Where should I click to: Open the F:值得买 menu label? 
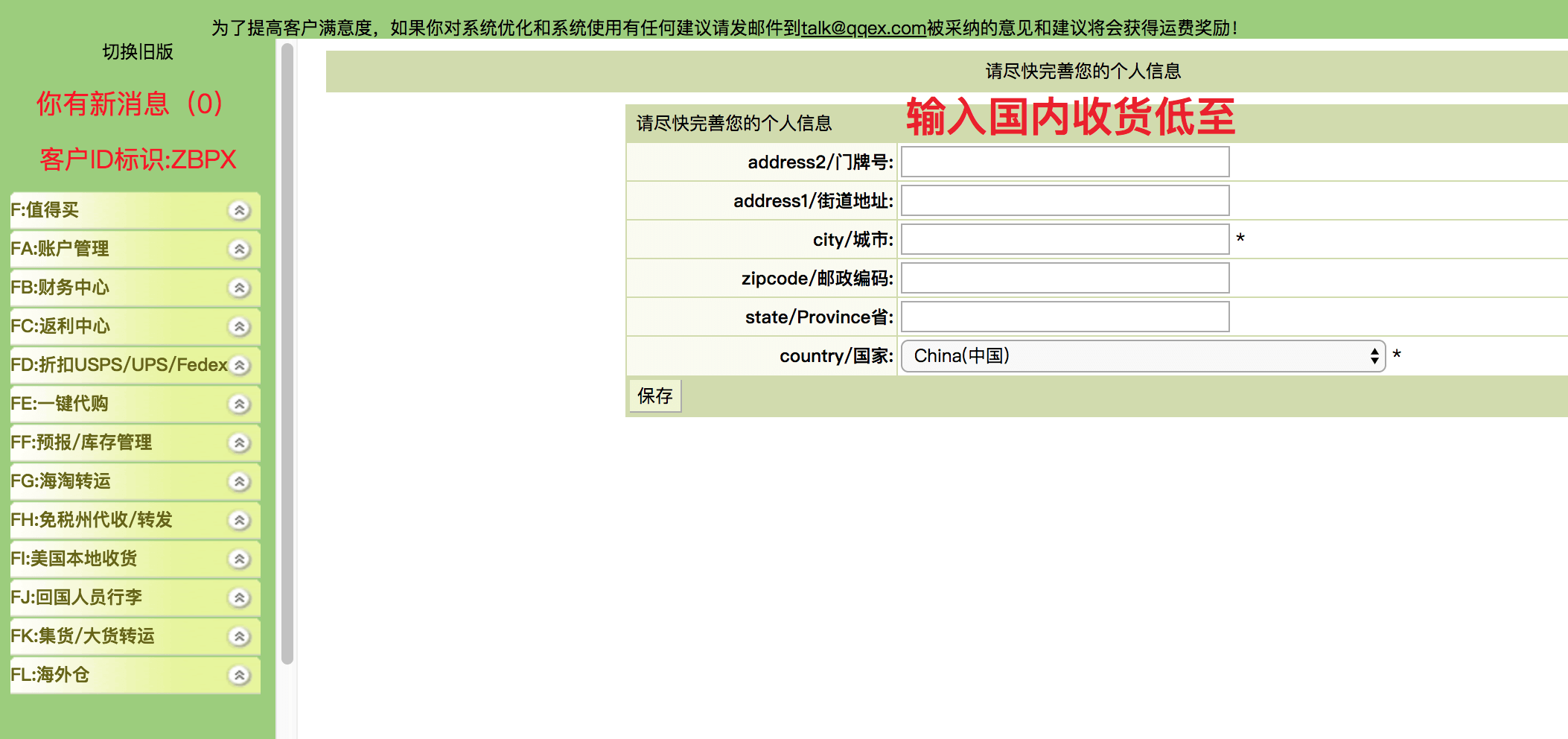(45, 210)
